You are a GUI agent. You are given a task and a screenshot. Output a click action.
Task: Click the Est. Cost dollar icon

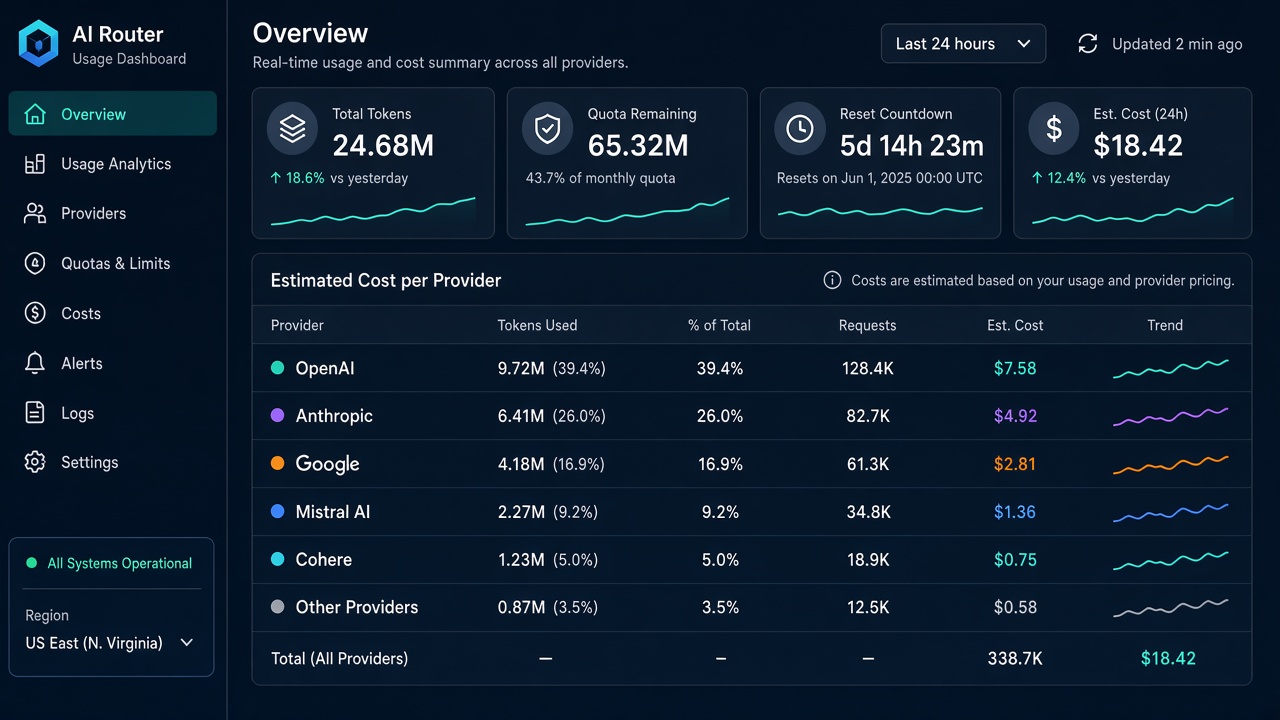[x=1054, y=130]
